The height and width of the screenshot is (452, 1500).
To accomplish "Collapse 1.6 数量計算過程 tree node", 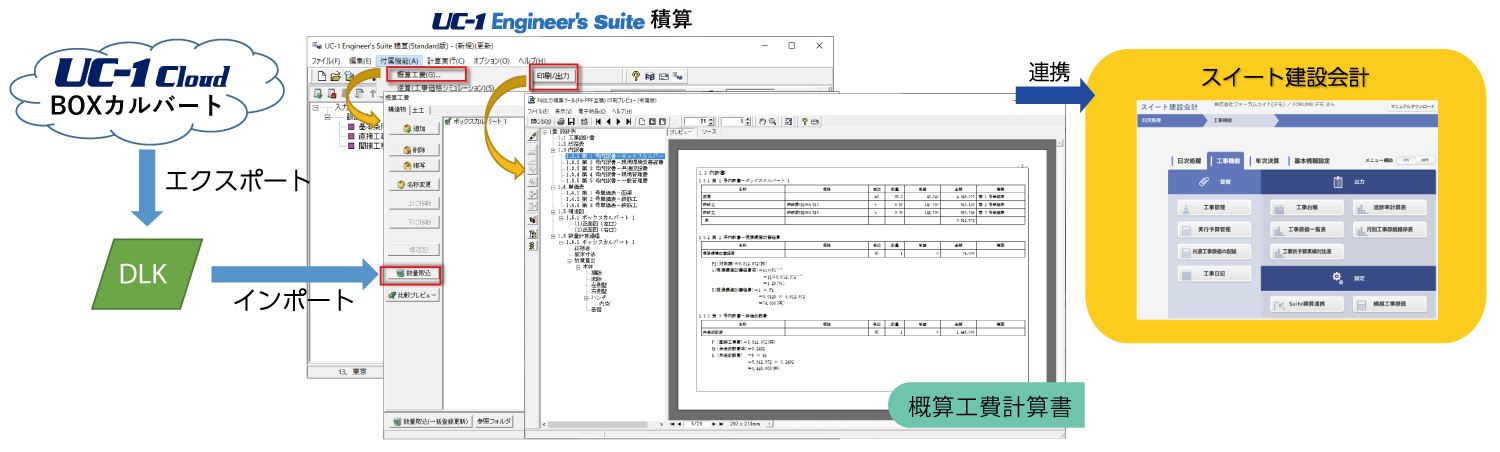I will coord(553,236).
